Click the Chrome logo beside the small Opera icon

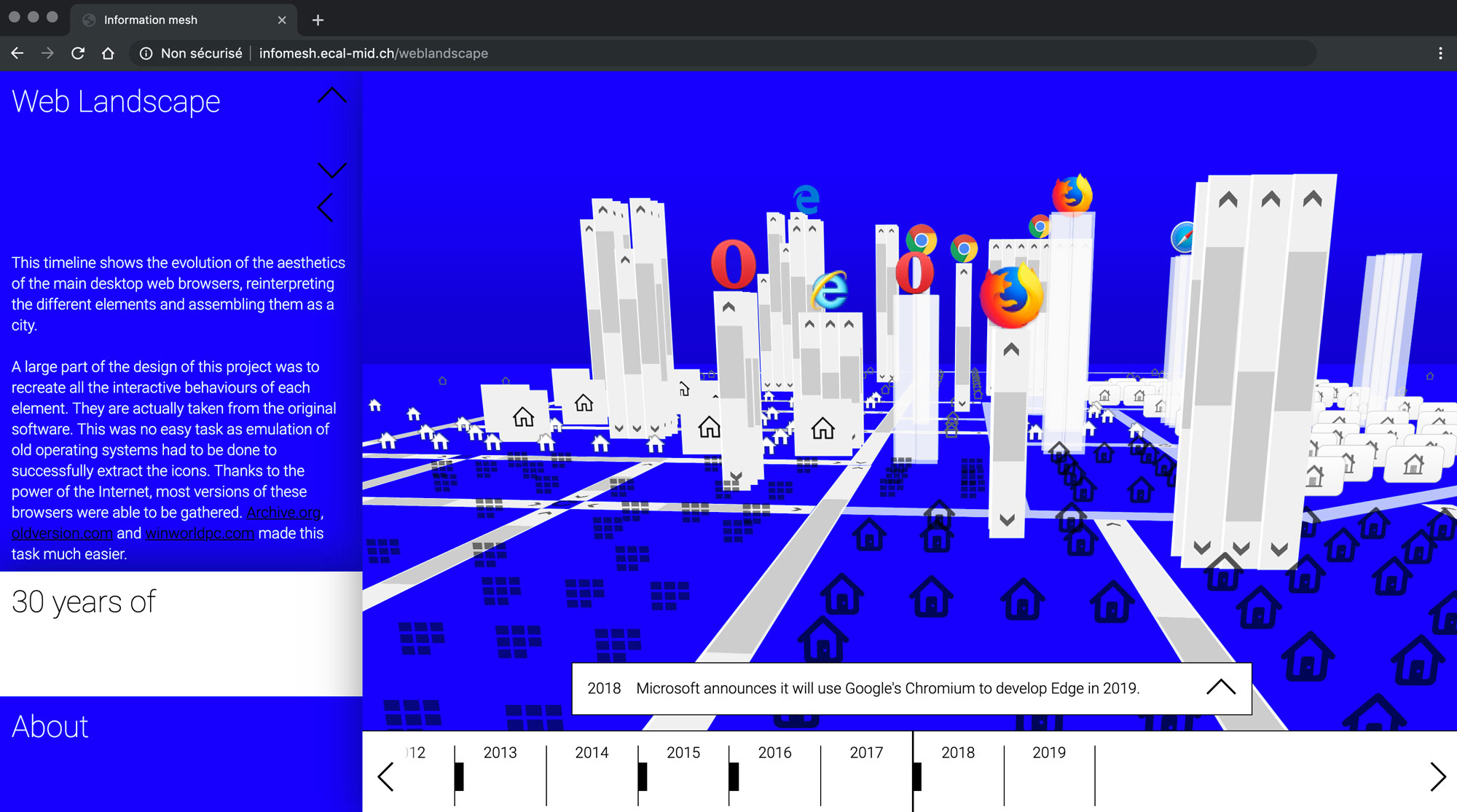(x=922, y=239)
